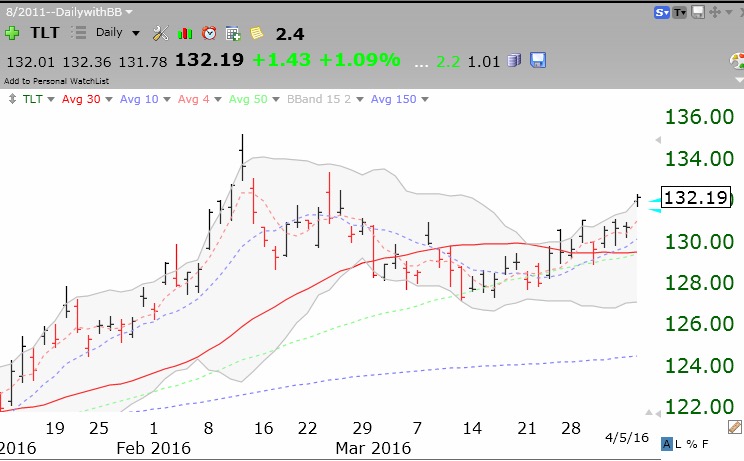Select arithmetic scaling A
The height and width of the screenshot is (461, 744).
pos(667,444)
